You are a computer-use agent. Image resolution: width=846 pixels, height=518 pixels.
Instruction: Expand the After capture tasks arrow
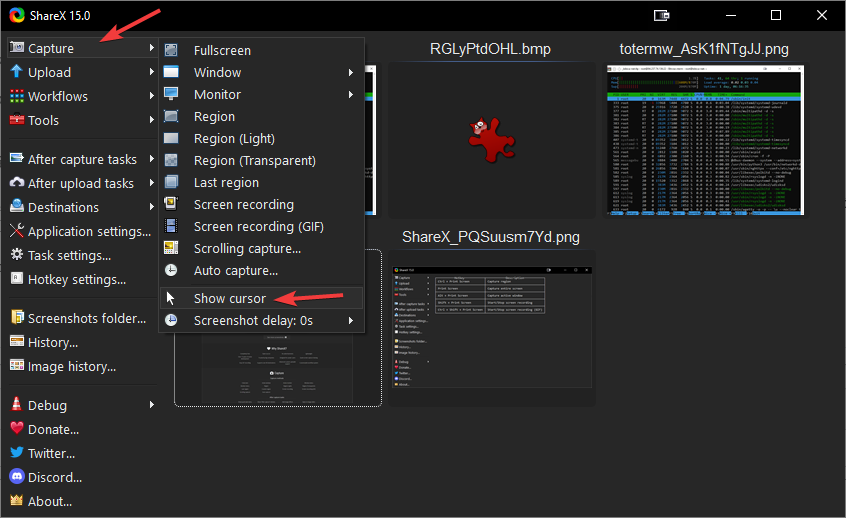(152, 159)
